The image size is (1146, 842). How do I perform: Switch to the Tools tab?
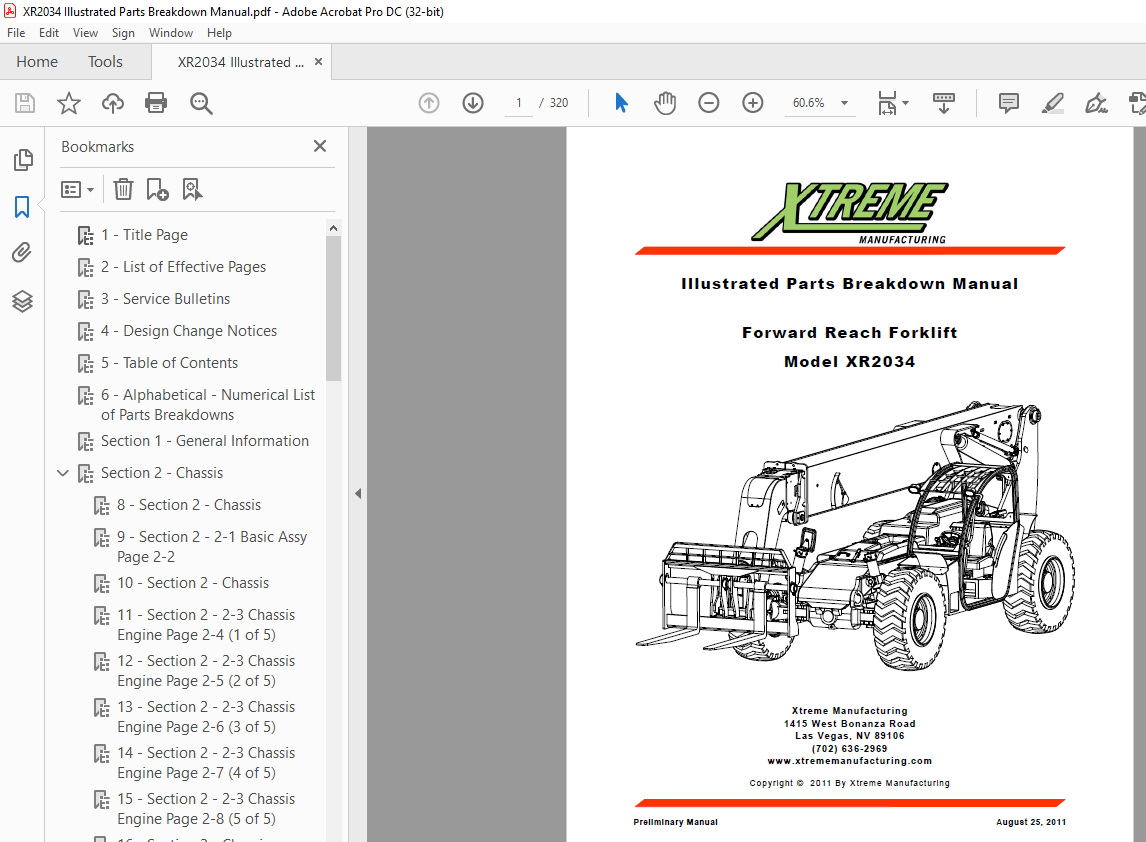point(105,62)
